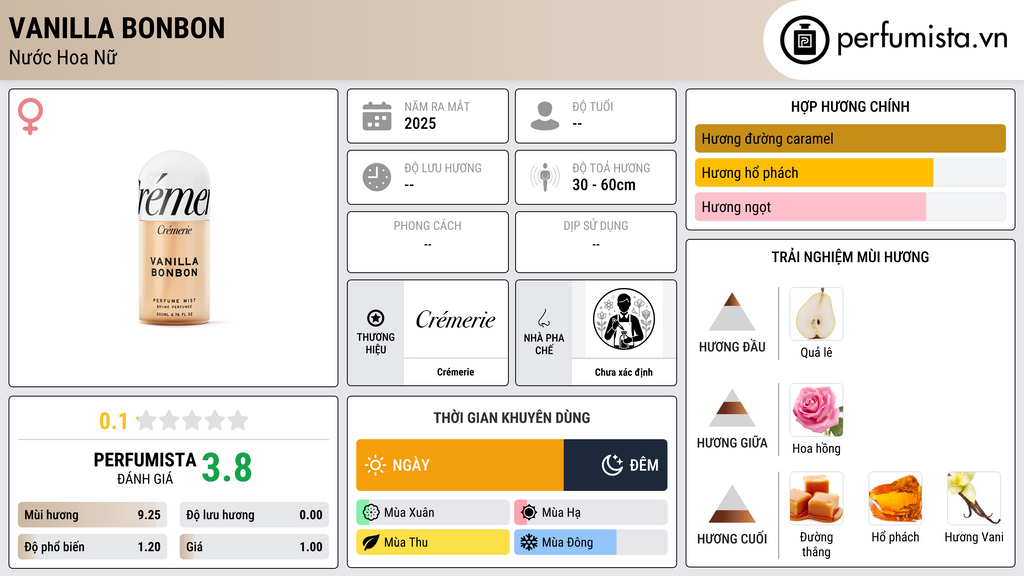Click the Thời gian khuyên dùng heading
Viewport: 1024px width, 576px height.
[512, 418]
